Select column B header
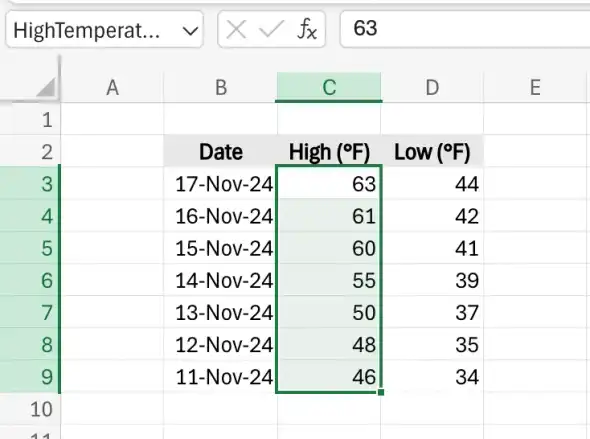The height and width of the screenshot is (439, 590). tap(220, 87)
